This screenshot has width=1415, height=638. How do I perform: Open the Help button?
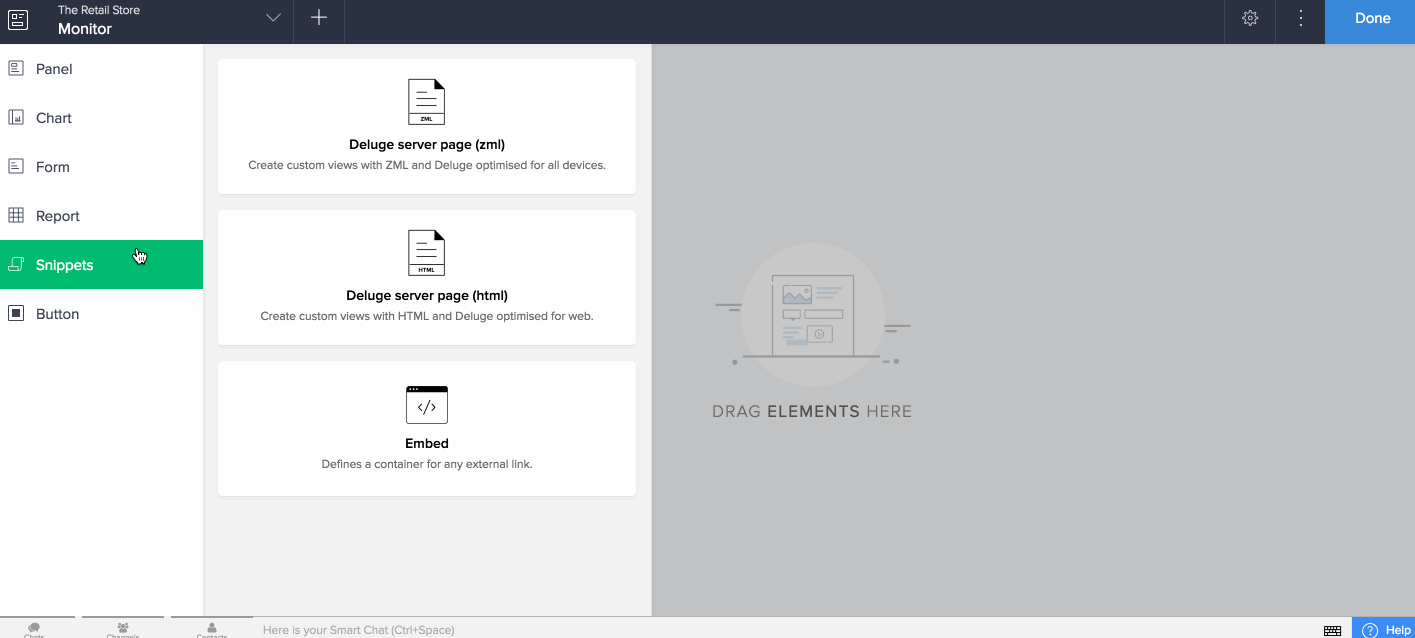[x=1385, y=630]
